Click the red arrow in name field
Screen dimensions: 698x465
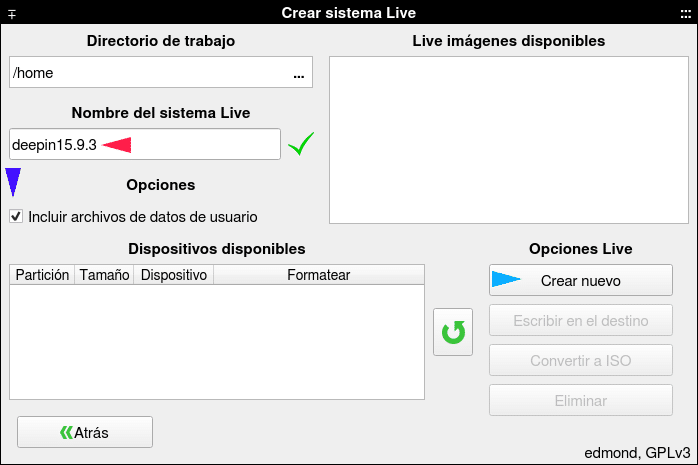pyautogui.click(x=117, y=145)
